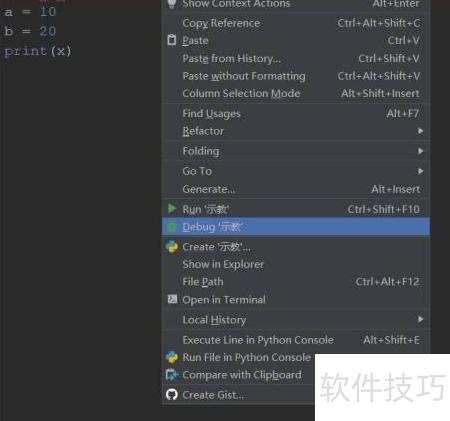Select Paste from History option

coord(296,58)
